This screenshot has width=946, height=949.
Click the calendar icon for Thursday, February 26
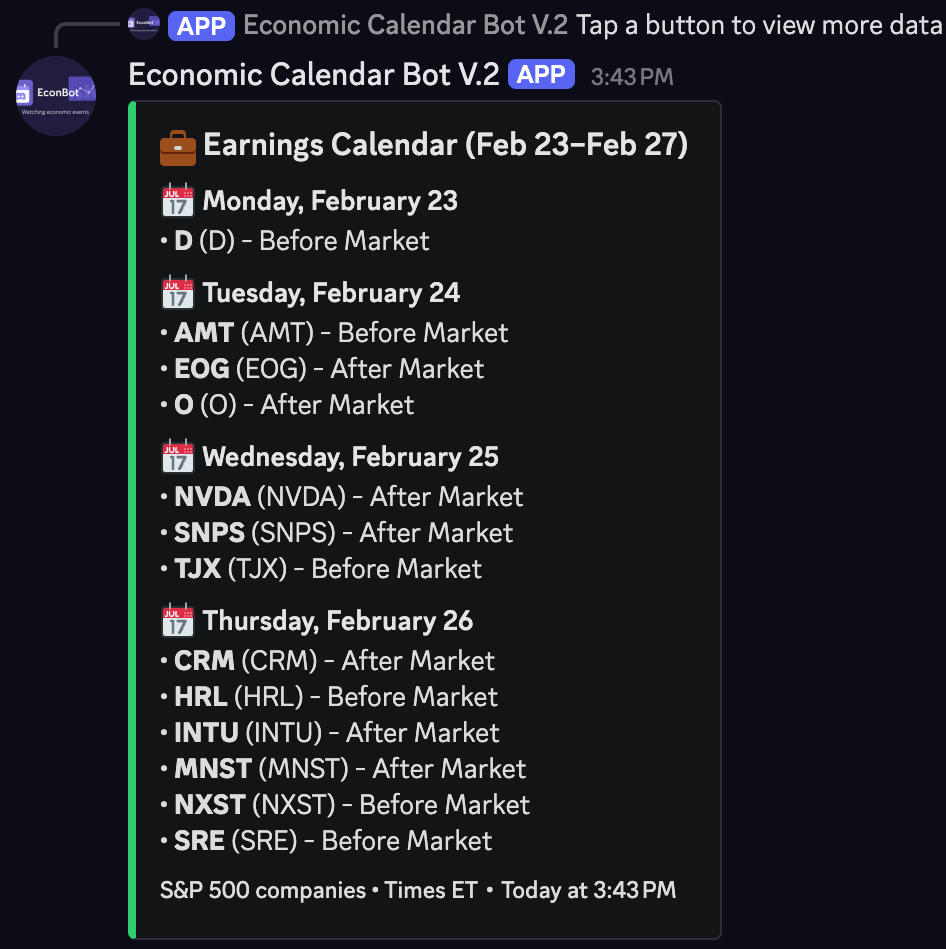177,619
